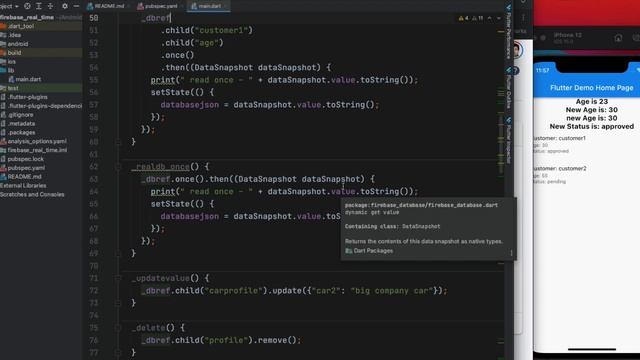Go to previous highlighted error arrow
Image resolution: width=640 pixels, height=360 pixels.
tap(490, 18)
